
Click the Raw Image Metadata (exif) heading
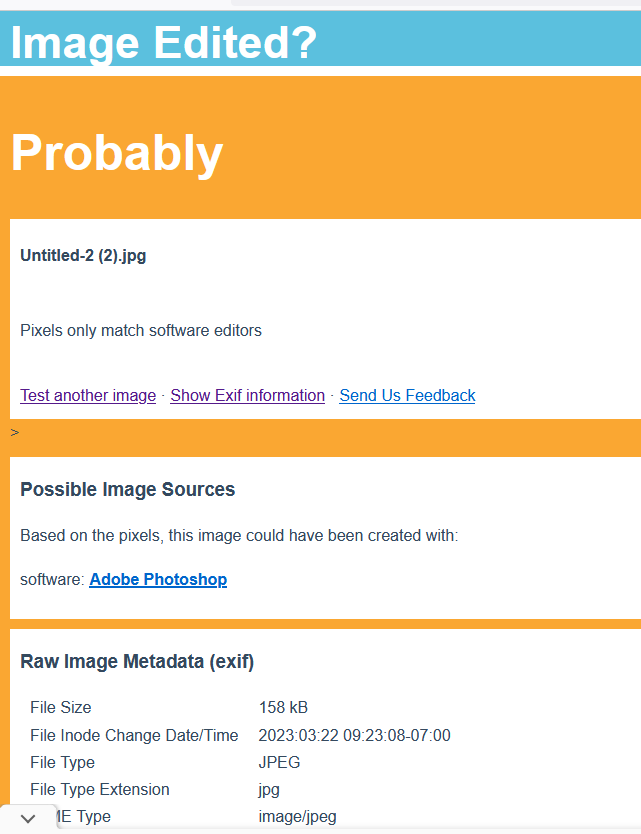(137, 661)
